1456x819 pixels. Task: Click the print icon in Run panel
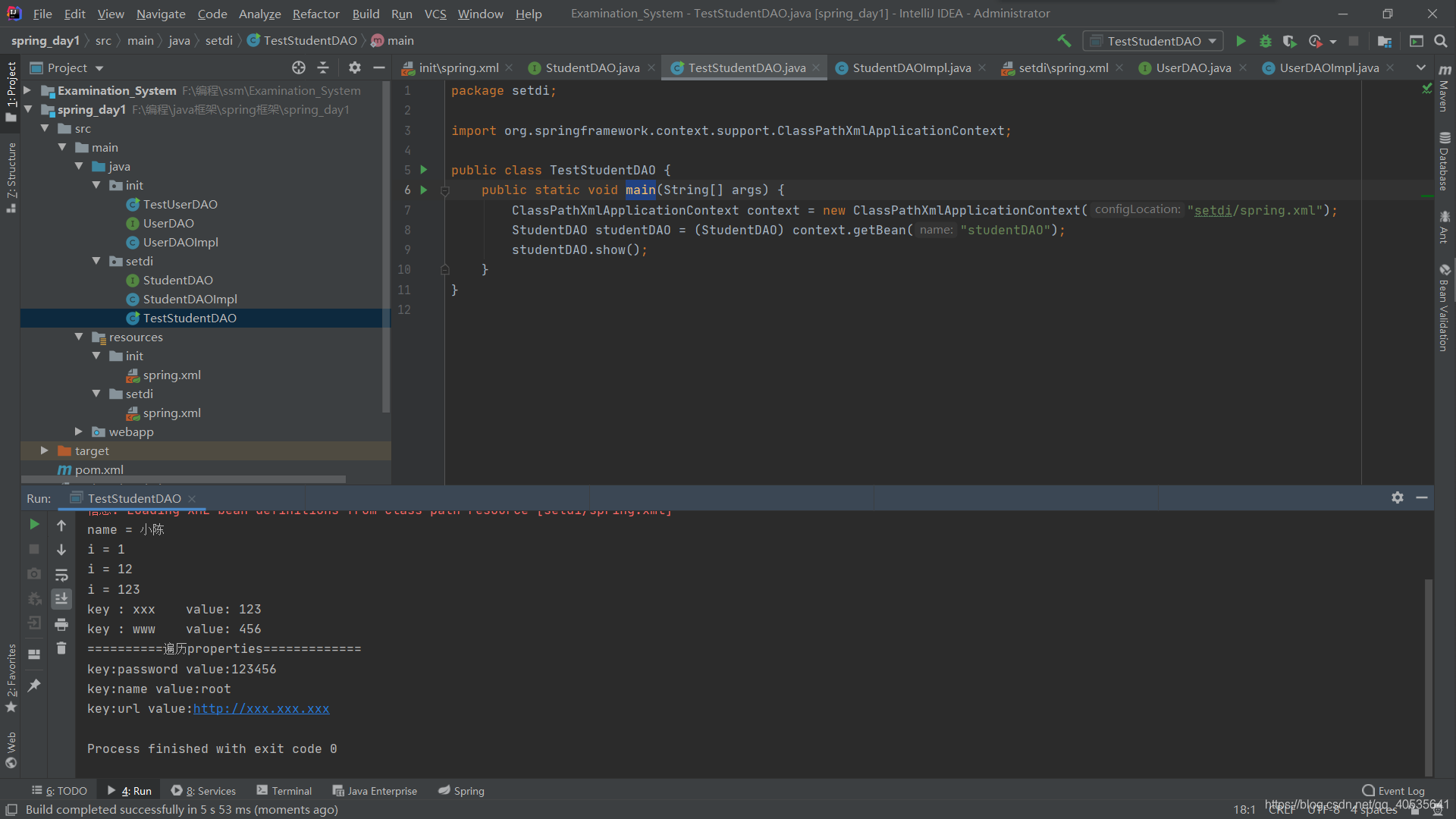61,624
